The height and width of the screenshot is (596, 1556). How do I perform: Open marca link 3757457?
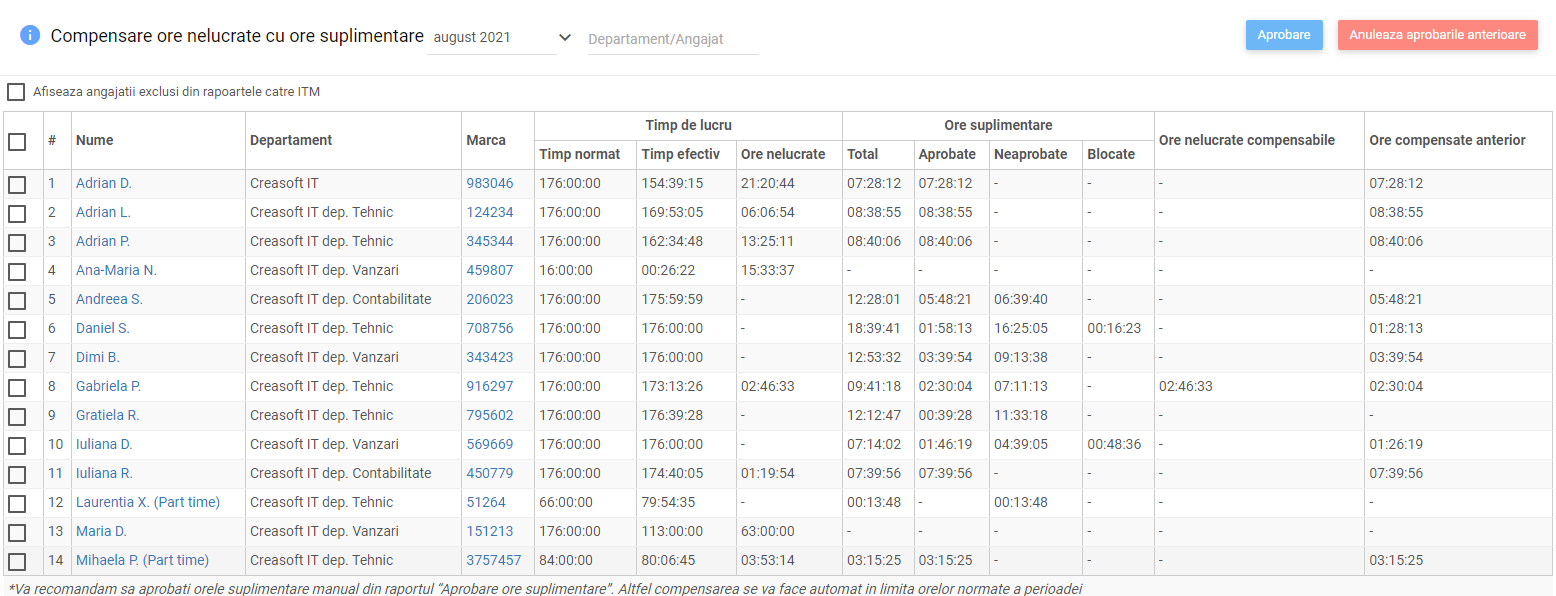493,560
